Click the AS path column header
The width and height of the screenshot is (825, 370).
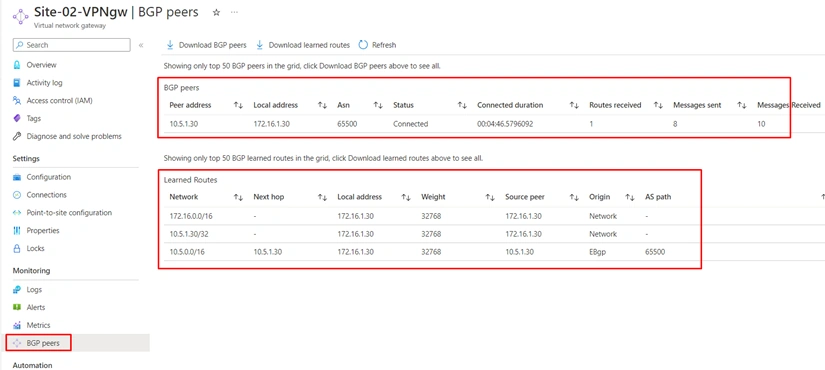click(658, 197)
